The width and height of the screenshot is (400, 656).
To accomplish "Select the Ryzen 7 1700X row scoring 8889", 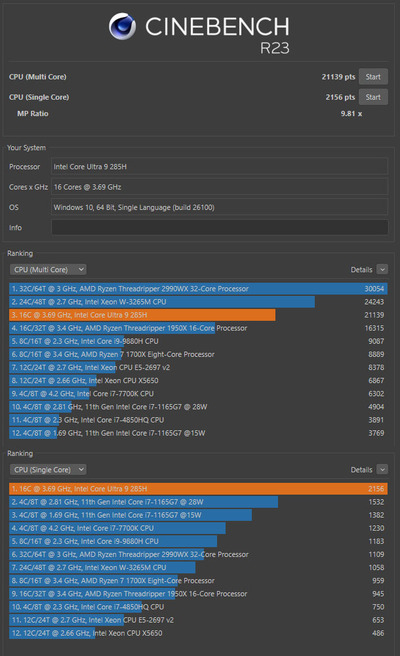I will coord(198,354).
